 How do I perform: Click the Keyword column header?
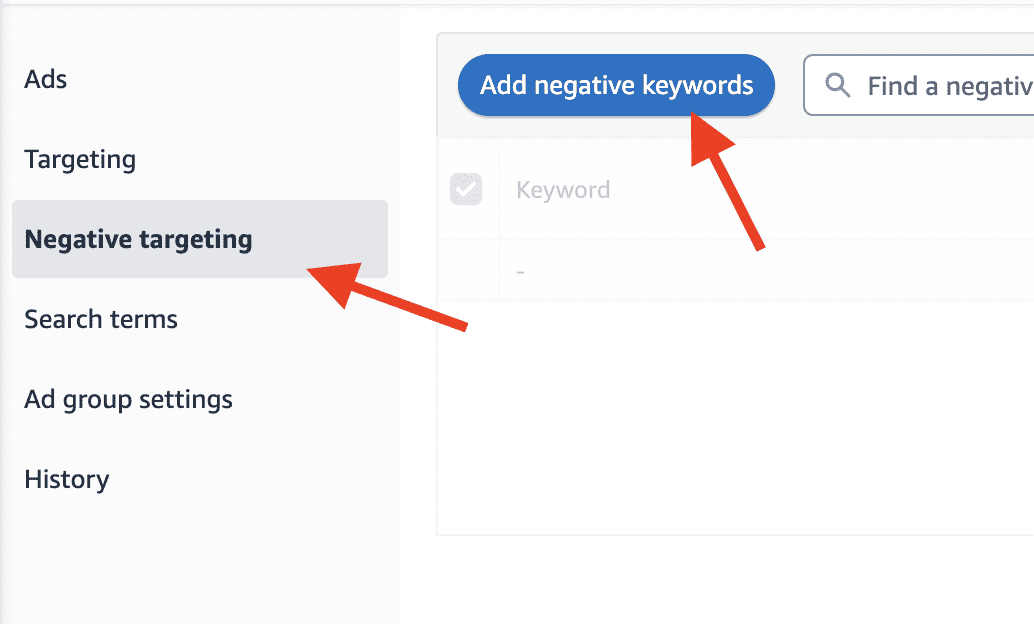tap(563, 190)
